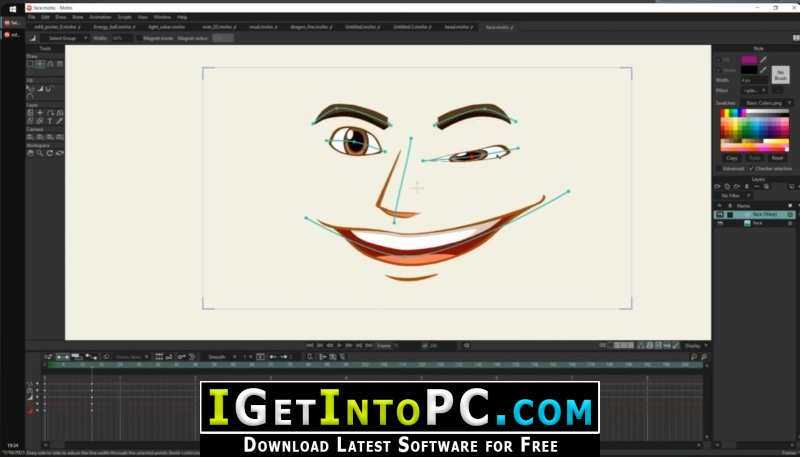Open the Swatches Basic Colors dropdown
800x457 pixels.
766,103
